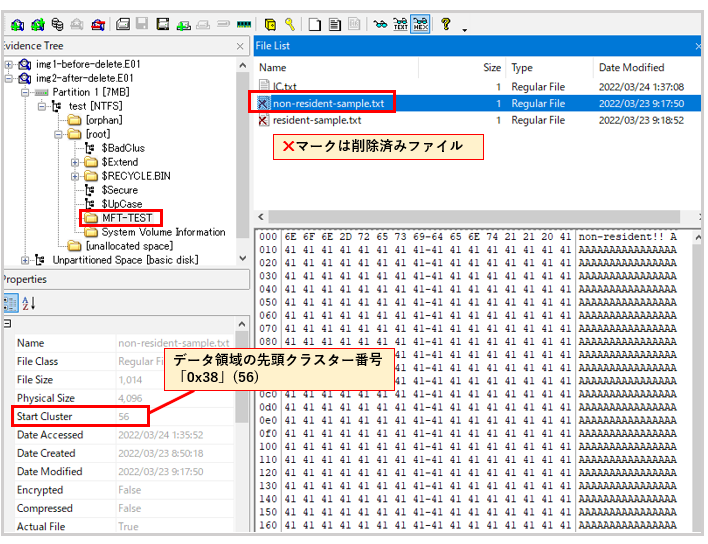Click Export Logical Image (AD1) icon
The width and height of the screenshot is (708, 544).
coord(163,24)
